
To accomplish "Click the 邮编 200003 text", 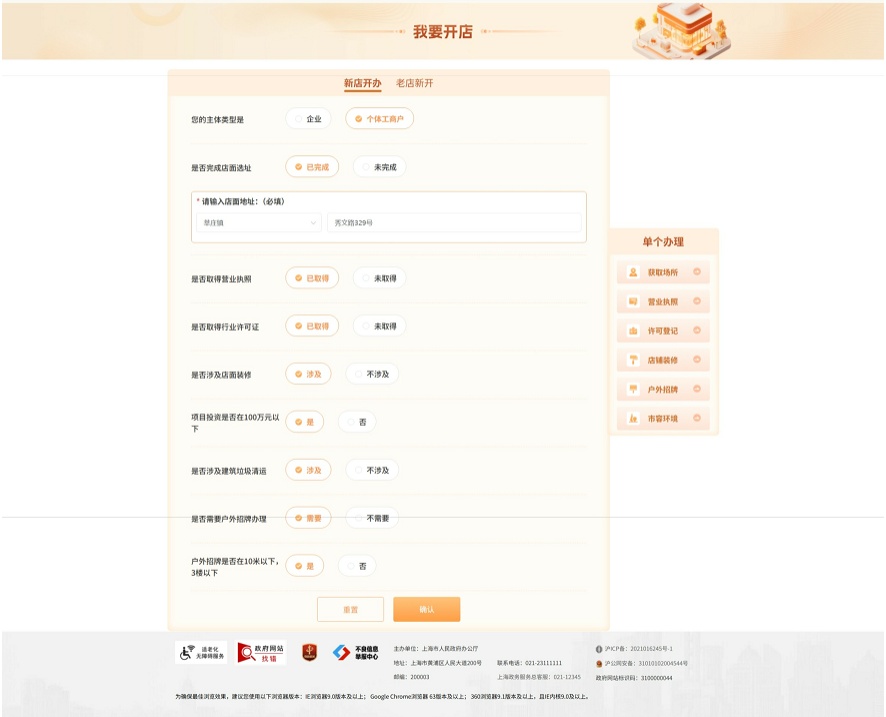I will [411, 677].
